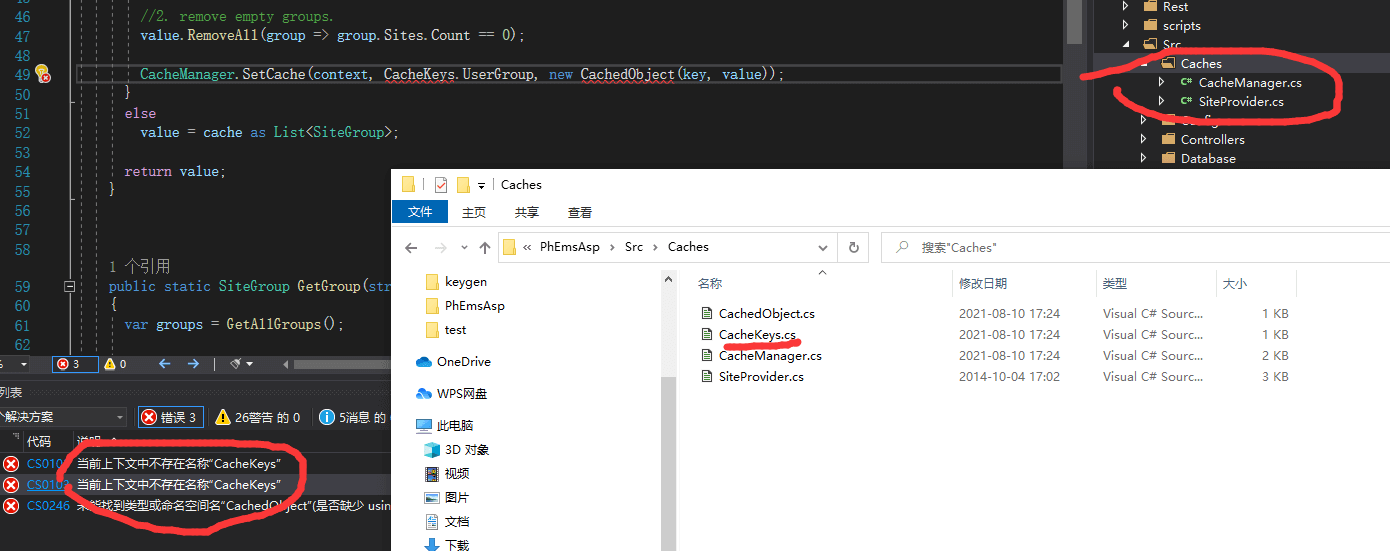The width and height of the screenshot is (1390, 551).
Task: Click the Explorer up-one-level arrow
Action: [x=485, y=247]
